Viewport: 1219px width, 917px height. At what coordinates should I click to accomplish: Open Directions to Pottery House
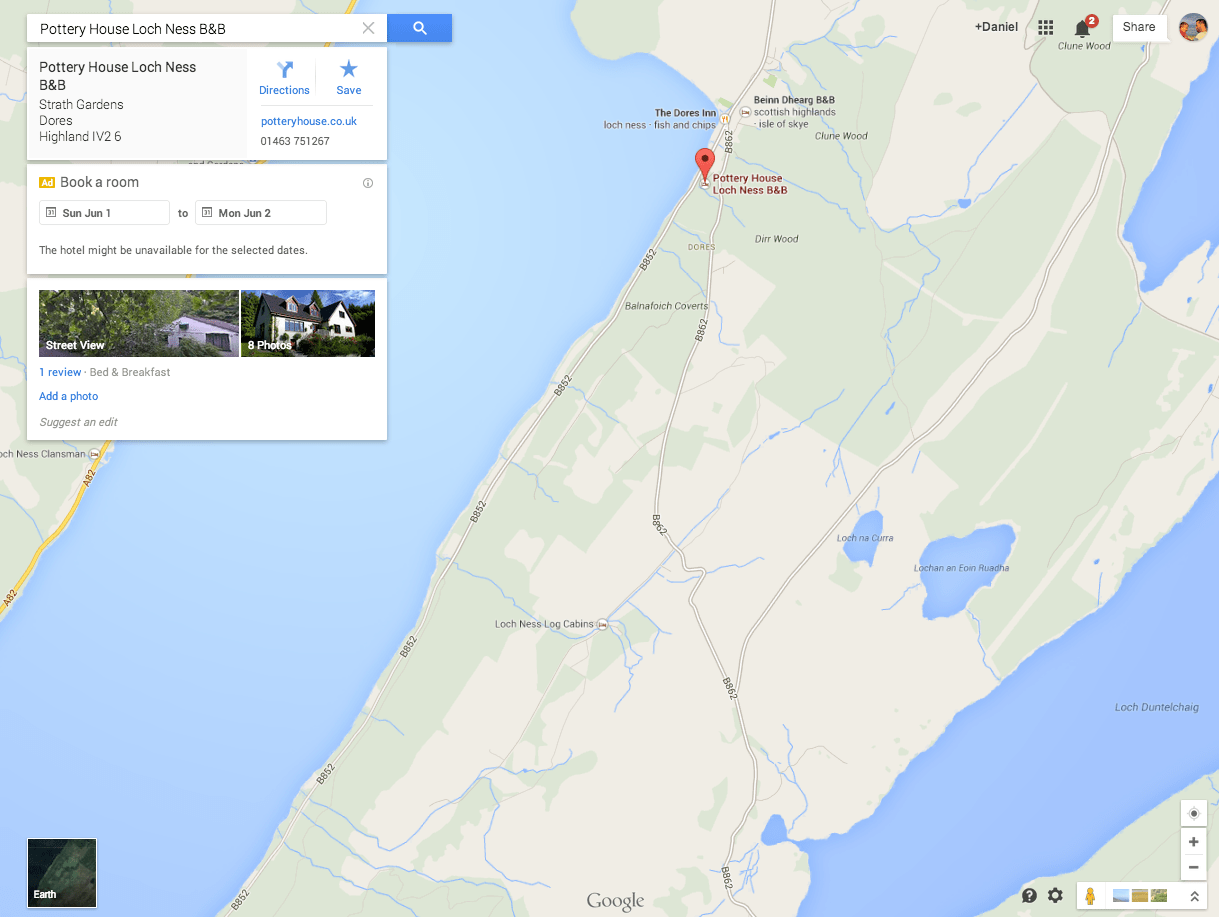[x=284, y=77]
